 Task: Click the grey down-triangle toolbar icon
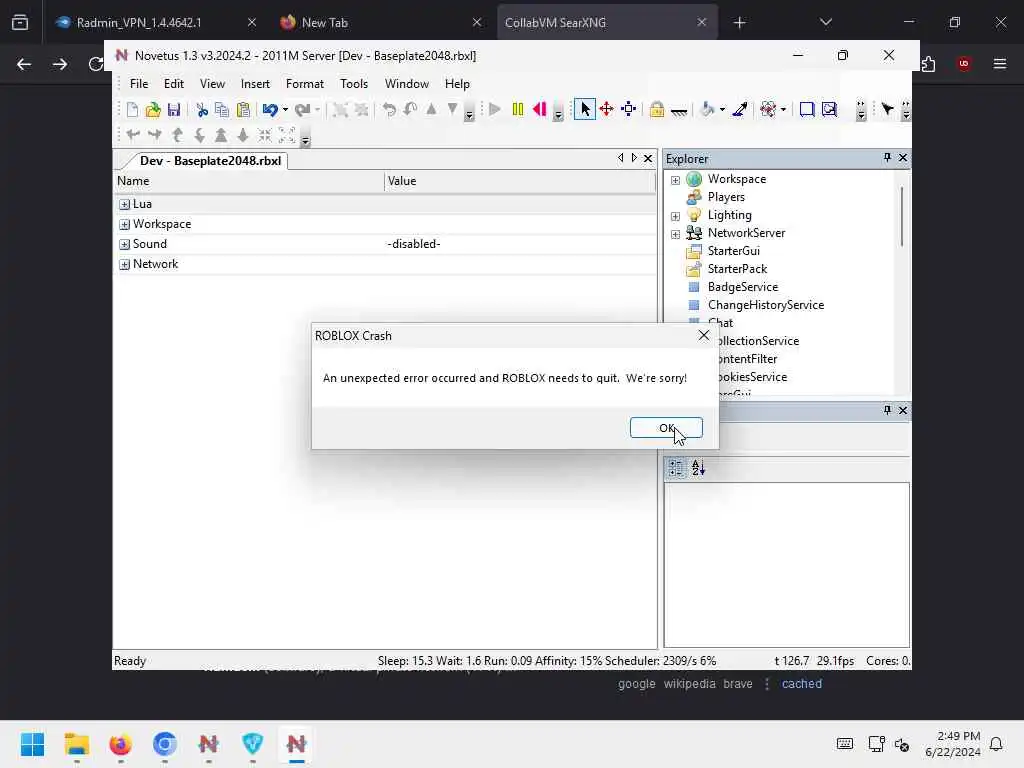[x=452, y=109]
